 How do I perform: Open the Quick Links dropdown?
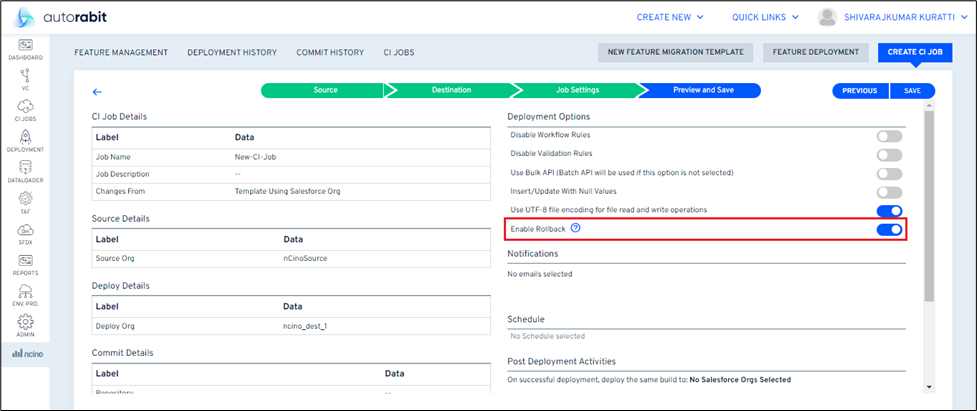tap(765, 17)
